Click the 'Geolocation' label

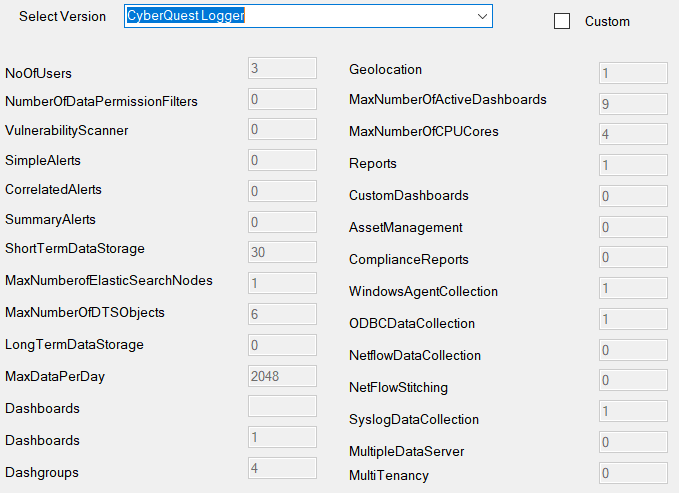tap(385, 69)
